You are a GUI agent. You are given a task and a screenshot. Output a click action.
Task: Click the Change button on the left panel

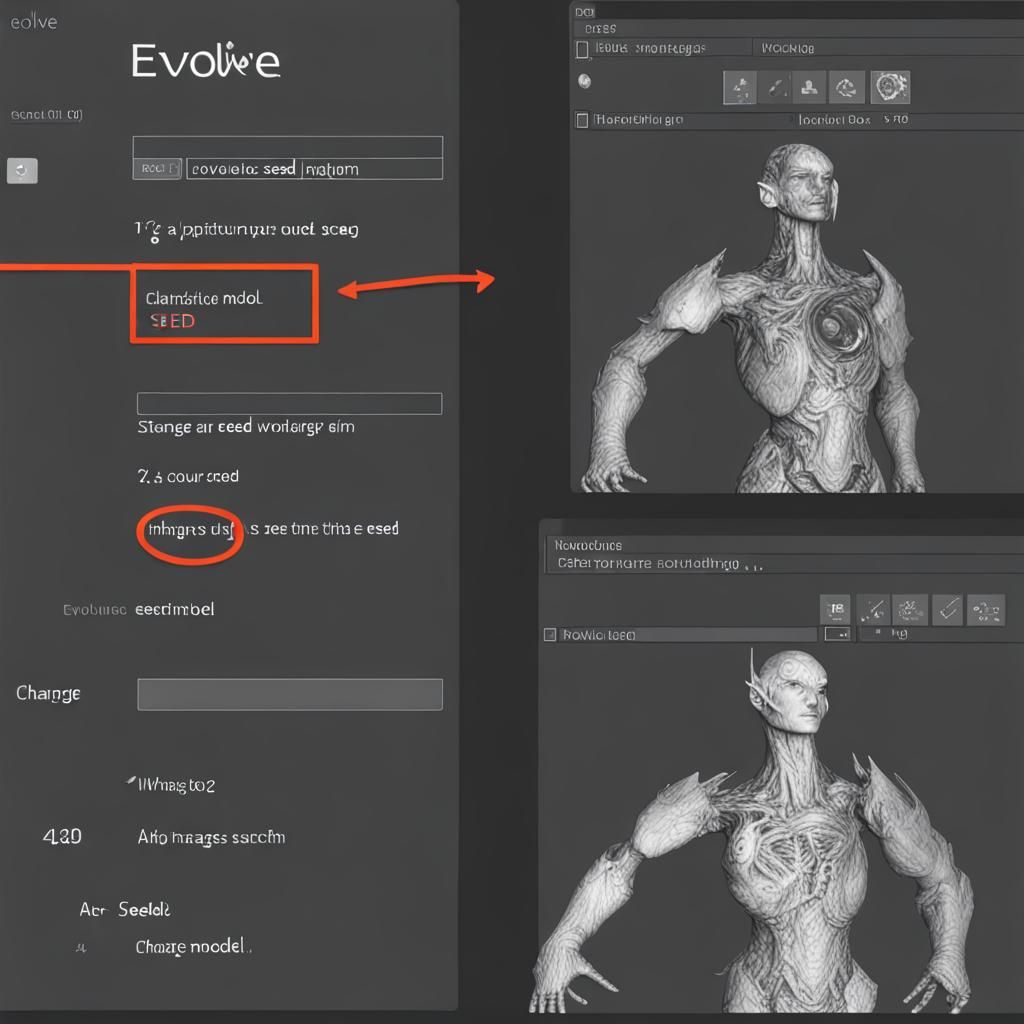click(x=47, y=693)
